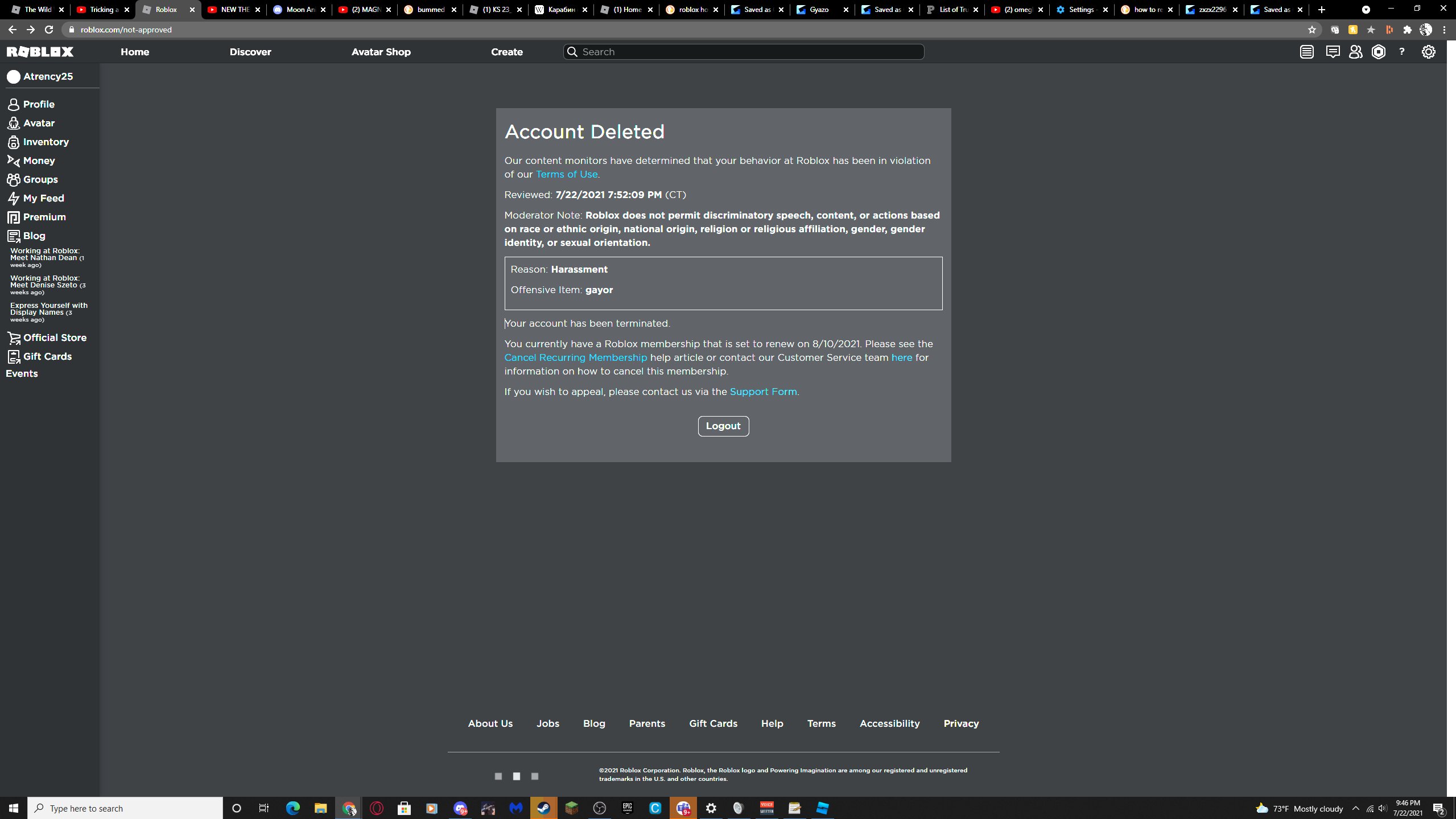This screenshot has width=1456, height=819.
Task: Click the Gift Cards sidebar icon
Action: 14,357
